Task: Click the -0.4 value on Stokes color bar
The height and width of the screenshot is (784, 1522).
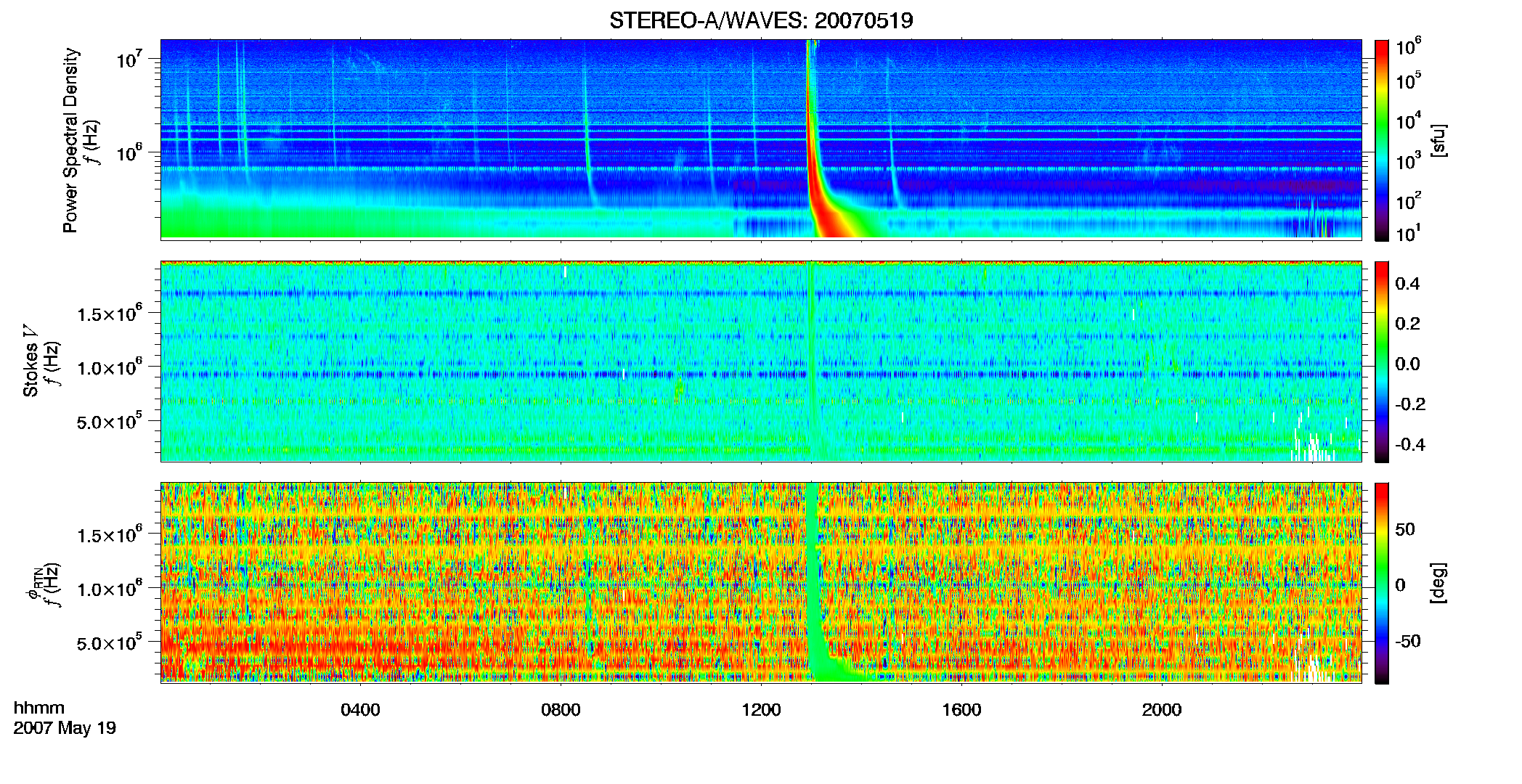Action: point(1410,444)
